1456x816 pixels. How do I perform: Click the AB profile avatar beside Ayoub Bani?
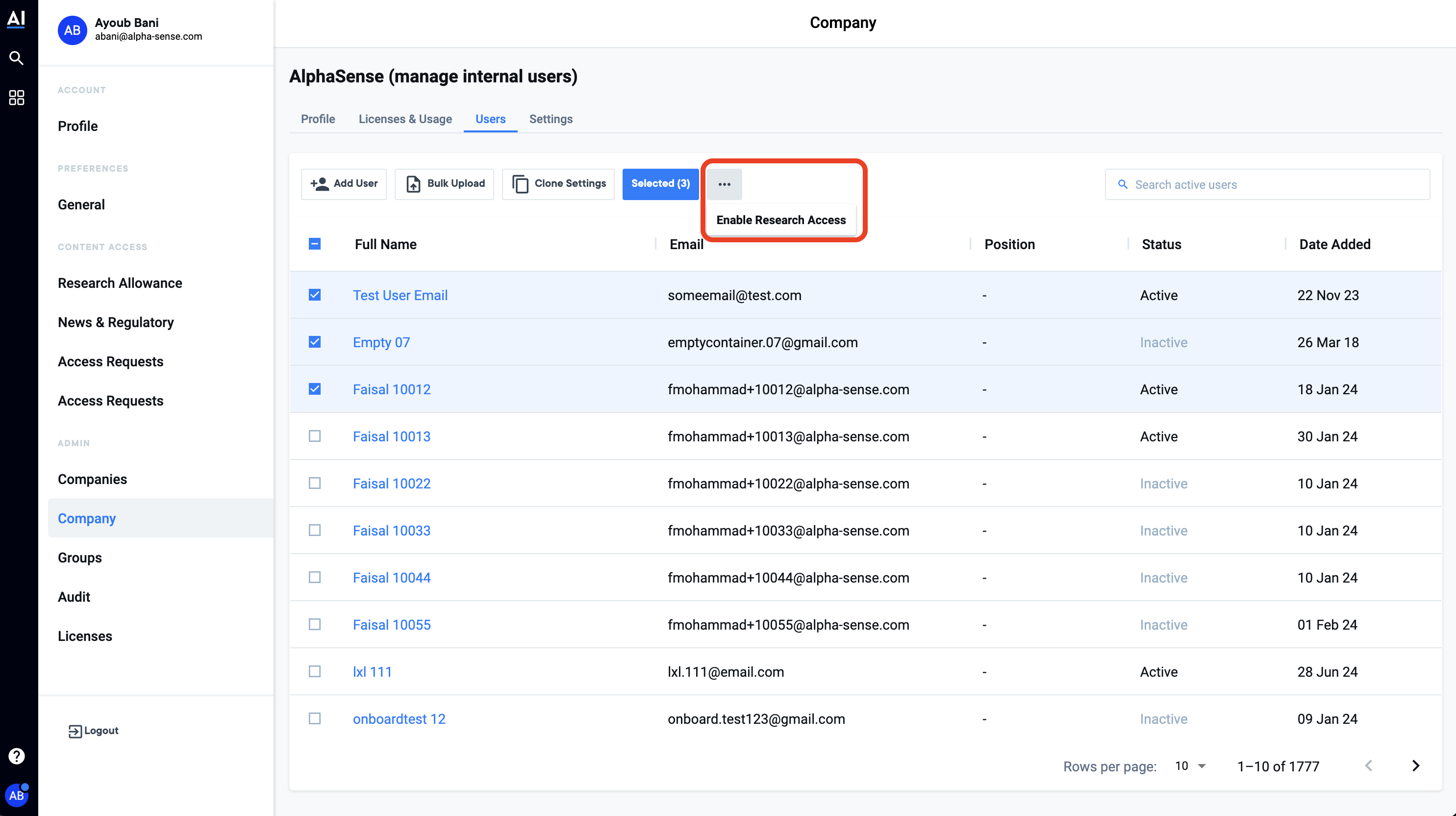tap(72, 29)
